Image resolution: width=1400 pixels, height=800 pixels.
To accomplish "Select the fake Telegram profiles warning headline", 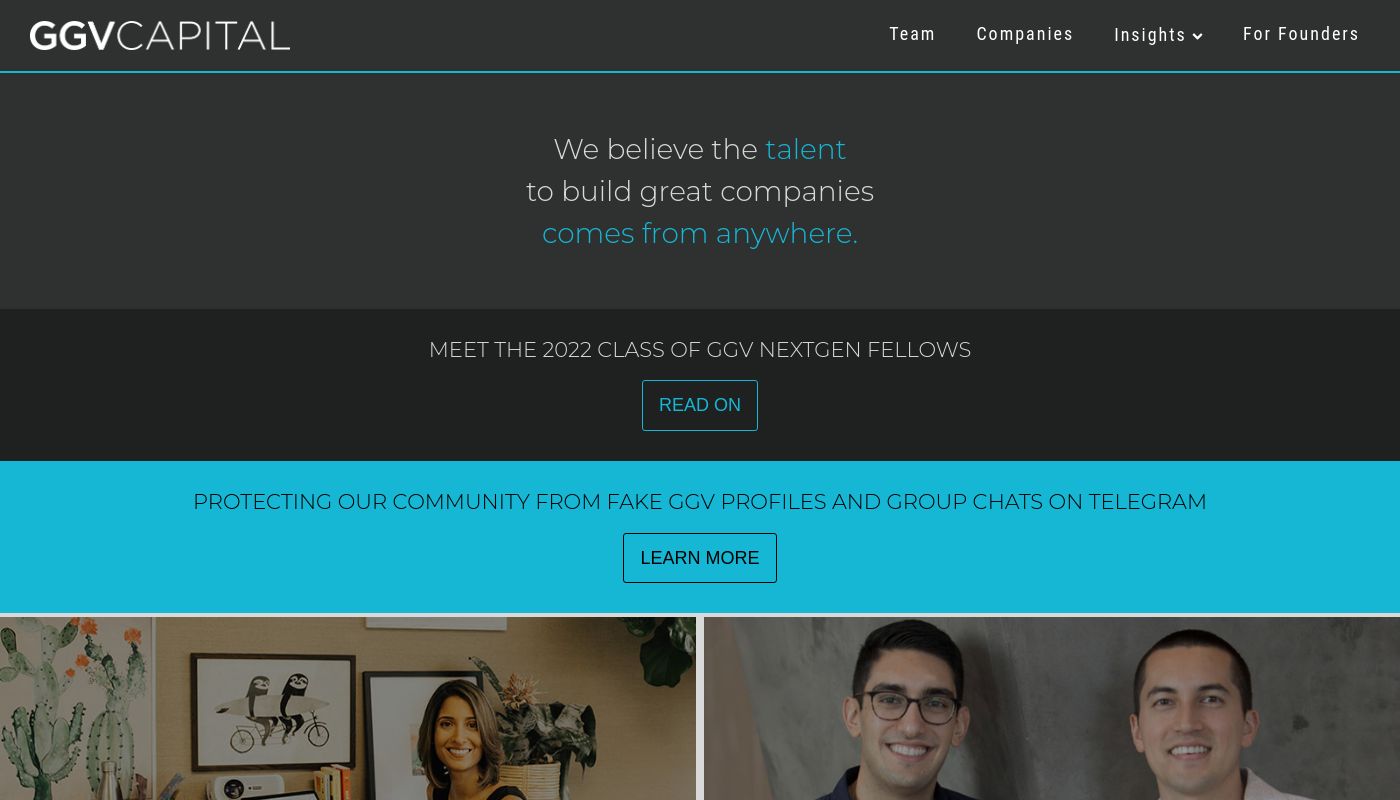I will click(700, 502).
